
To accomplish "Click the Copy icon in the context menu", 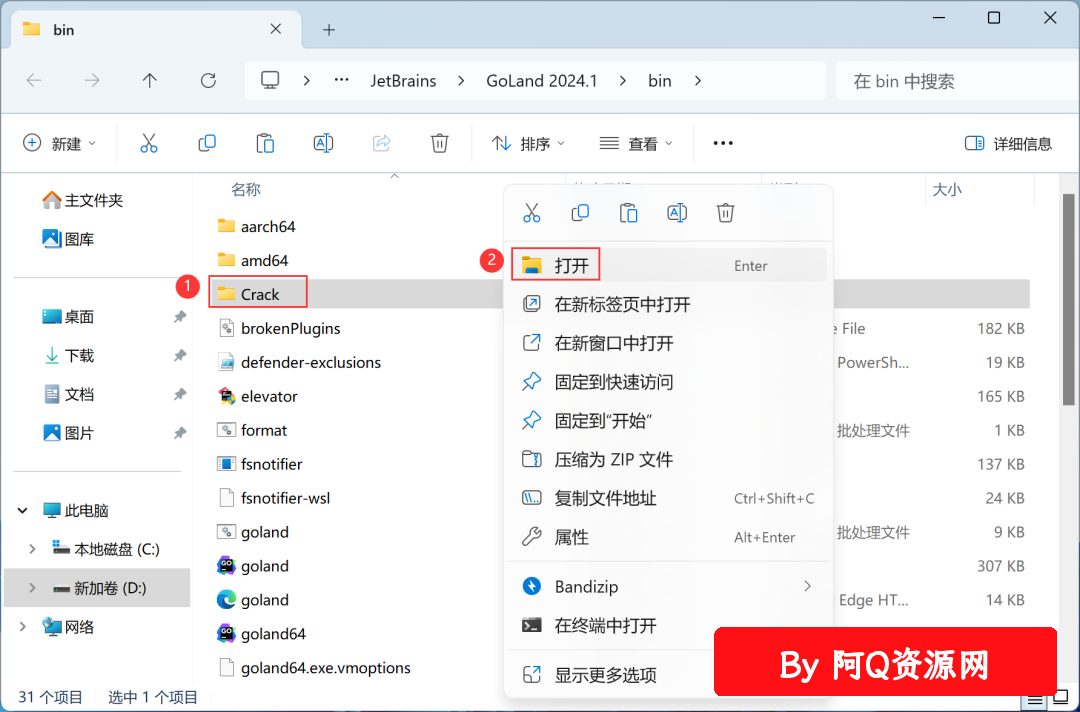I will (580, 213).
